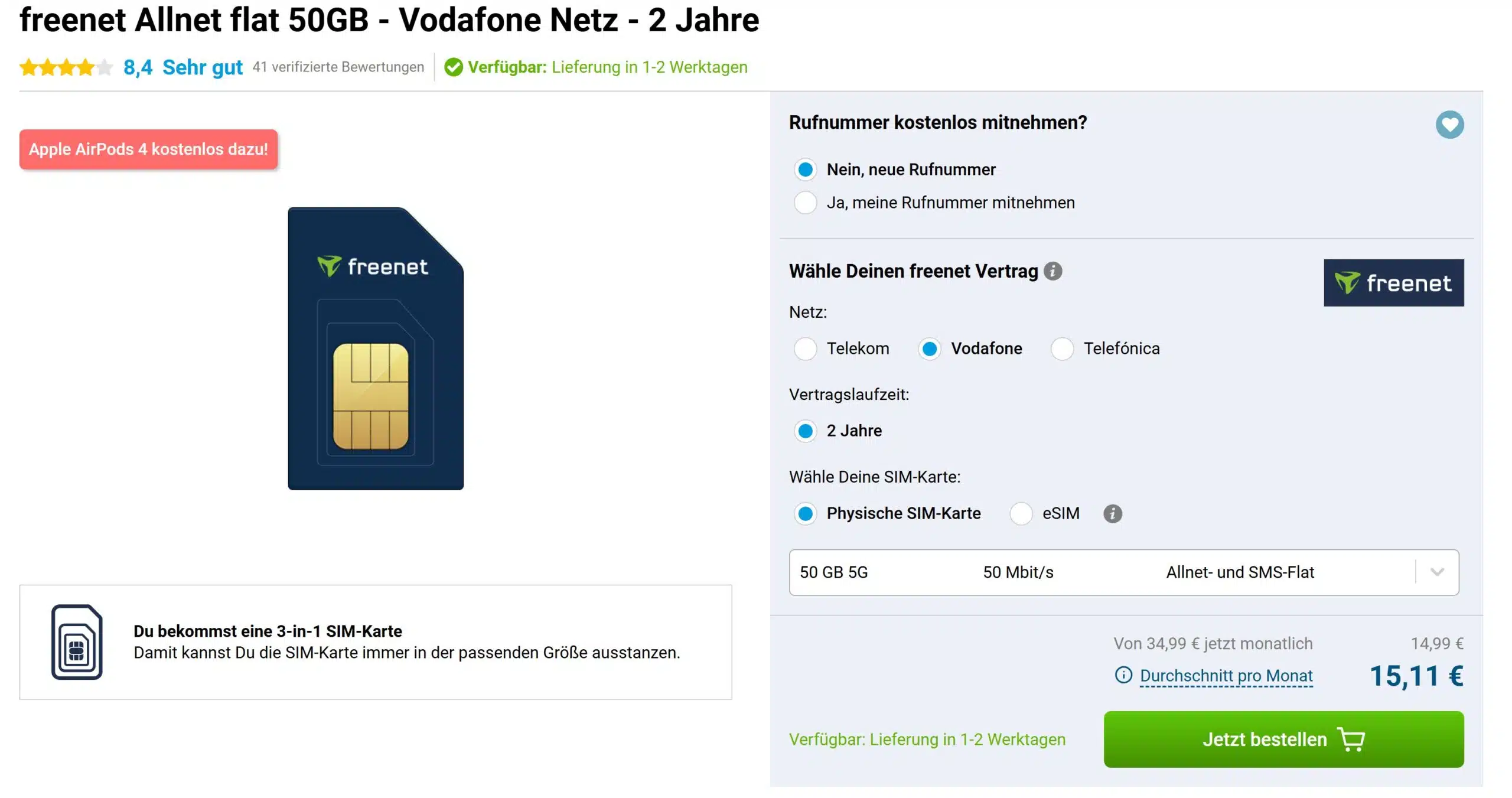This screenshot has height=798, width=1512.
Task: Open the info icon beside "Wähle Deinen freenet Vertrag"
Action: coord(1052,272)
